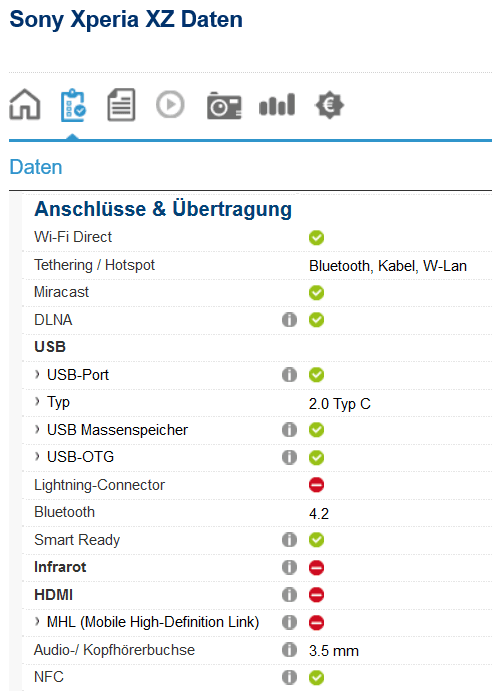This screenshot has height=691, width=492.
Task: Click the info icon beside NFC
Action: (x=289, y=677)
